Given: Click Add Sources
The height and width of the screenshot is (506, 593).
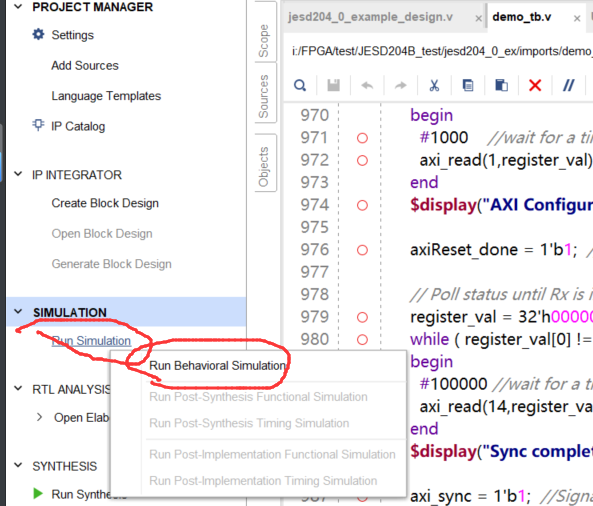Looking at the screenshot, I should [x=85, y=65].
